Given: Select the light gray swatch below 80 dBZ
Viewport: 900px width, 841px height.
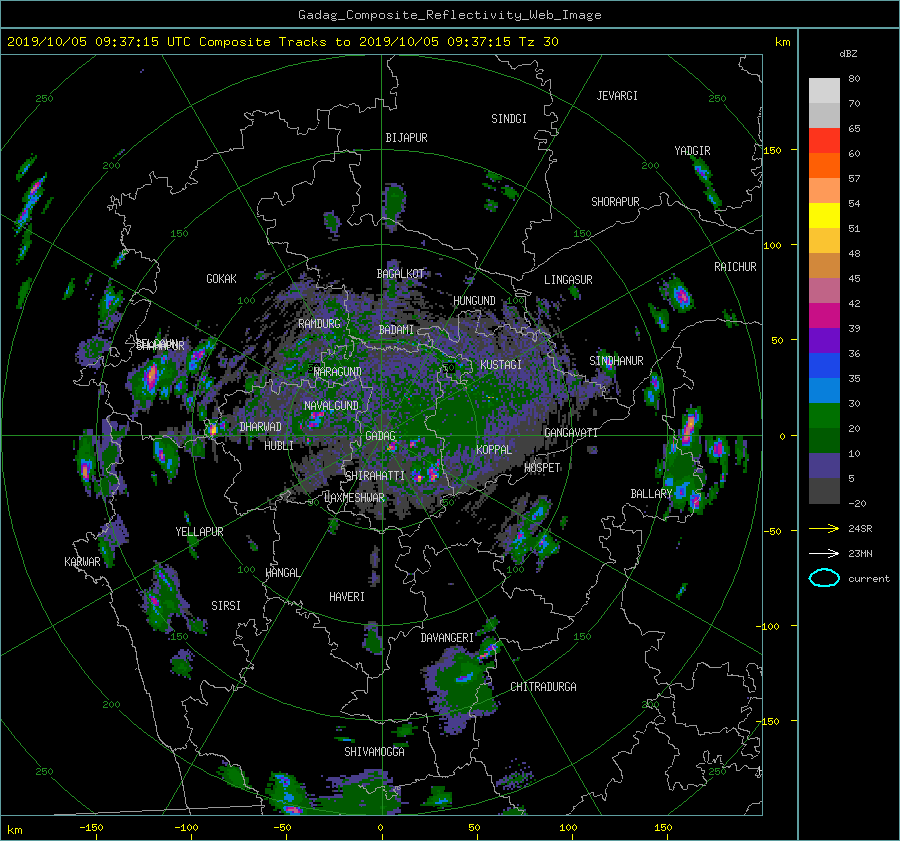Looking at the screenshot, I should (x=824, y=90).
